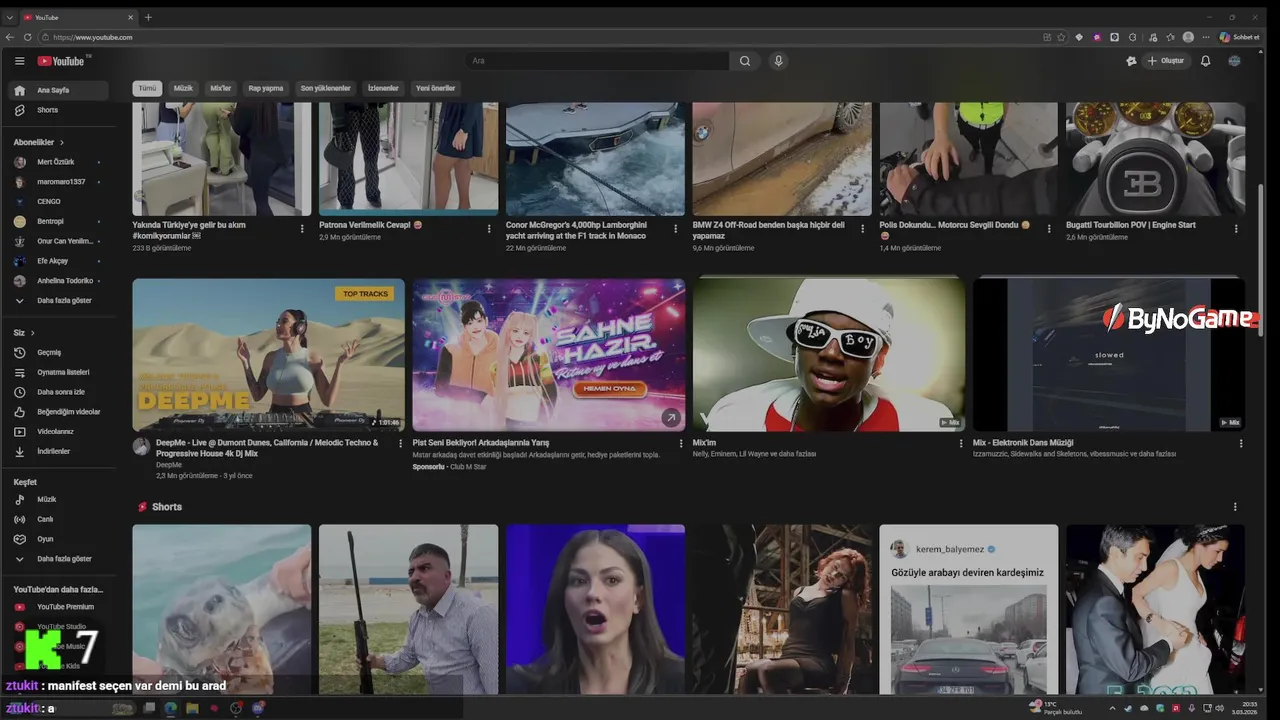This screenshot has height=720, width=1280.
Task: Open Oynatma listeleri playlists
Action: 58,372
